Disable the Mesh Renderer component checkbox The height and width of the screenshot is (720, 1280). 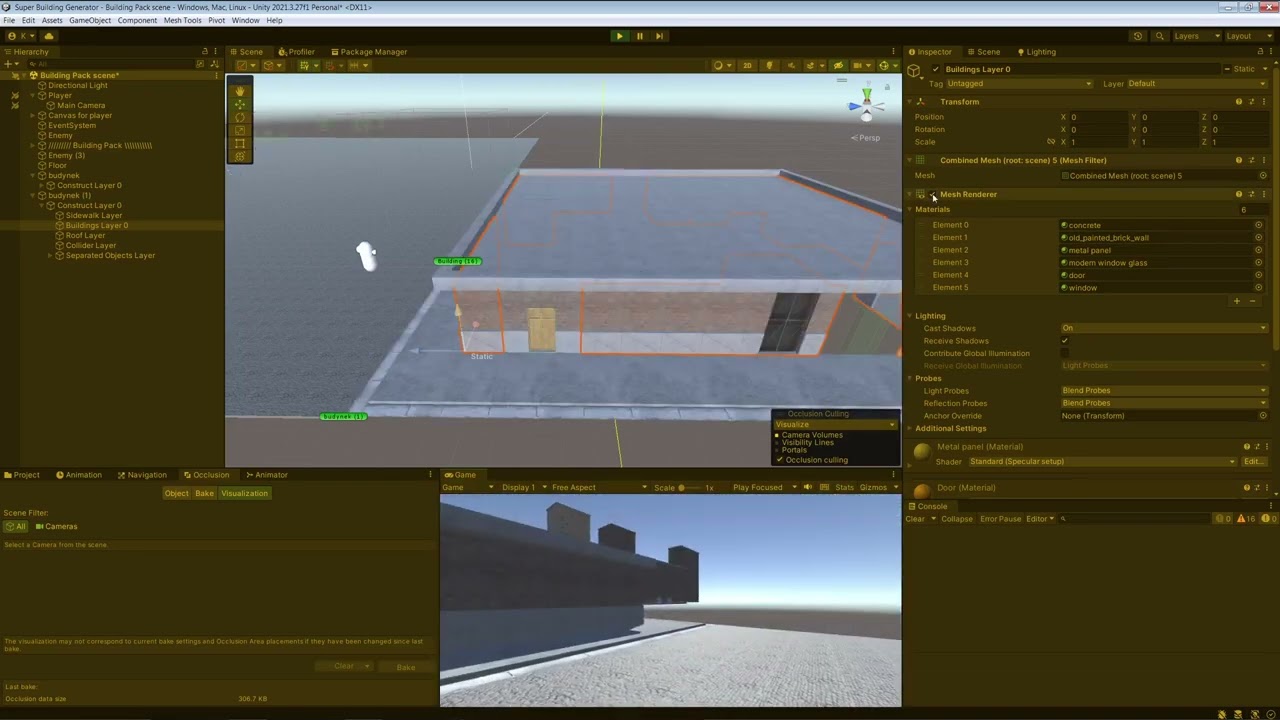click(932, 194)
